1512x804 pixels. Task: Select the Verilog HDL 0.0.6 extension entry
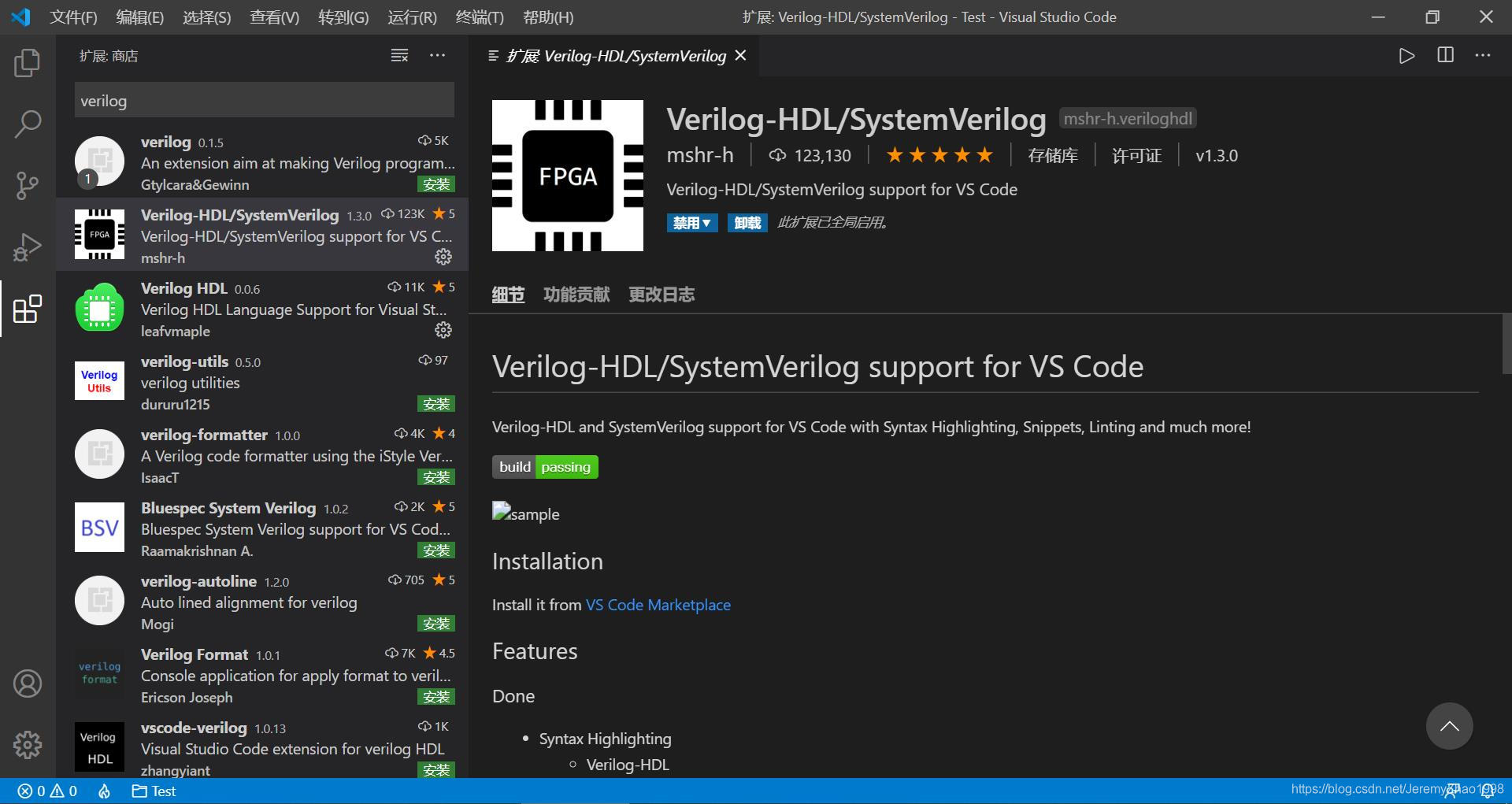(x=263, y=308)
